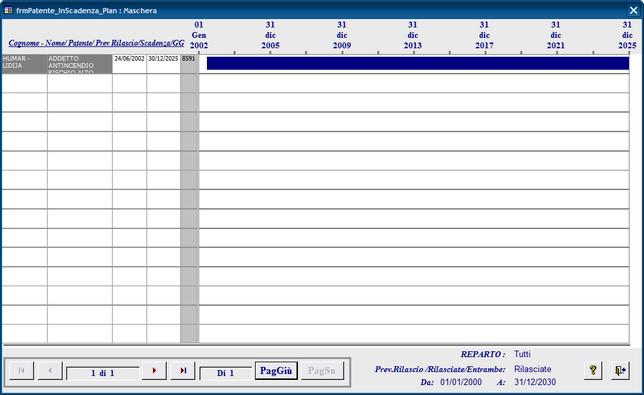
Task: Jump to last record button
Action: [183, 370]
